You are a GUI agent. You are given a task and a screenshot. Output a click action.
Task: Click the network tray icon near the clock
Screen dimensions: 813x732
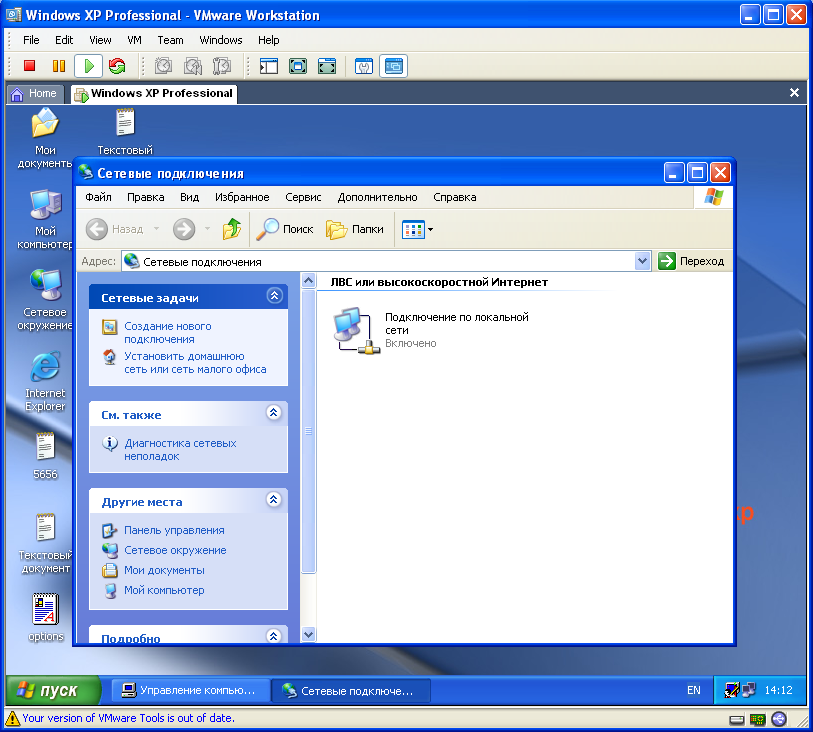pos(749,690)
